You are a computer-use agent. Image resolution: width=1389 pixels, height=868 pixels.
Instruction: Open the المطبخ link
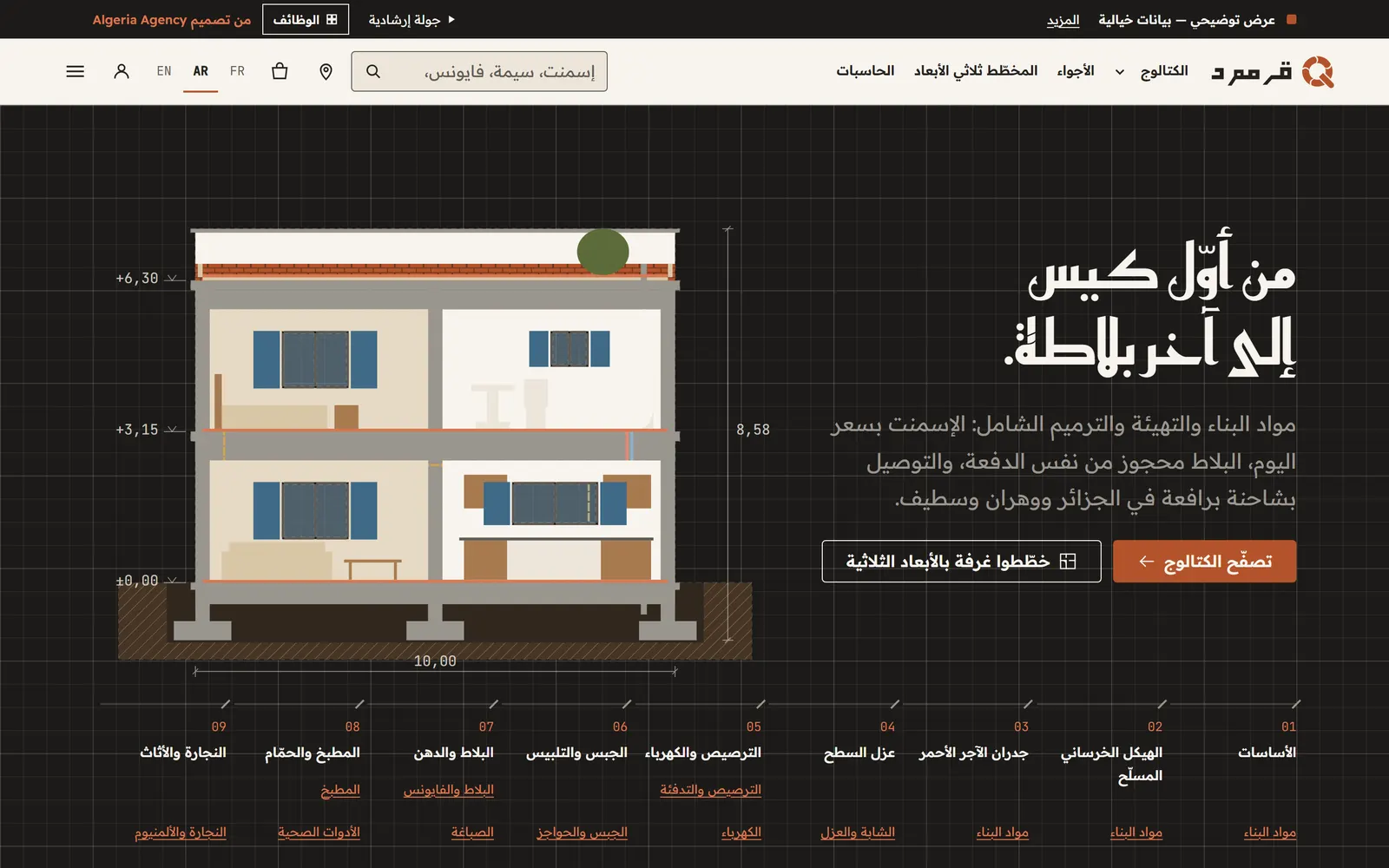coord(340,789)
